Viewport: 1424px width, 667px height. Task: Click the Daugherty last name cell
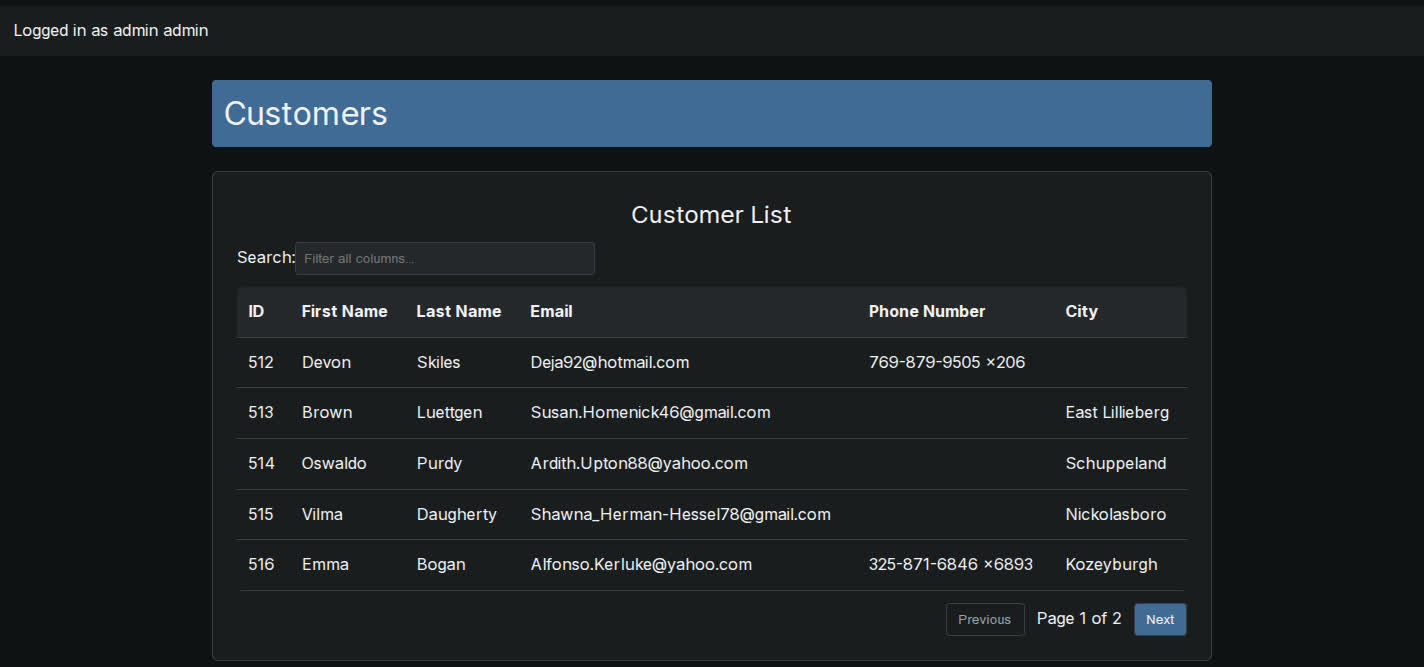(x=456, y=514)
